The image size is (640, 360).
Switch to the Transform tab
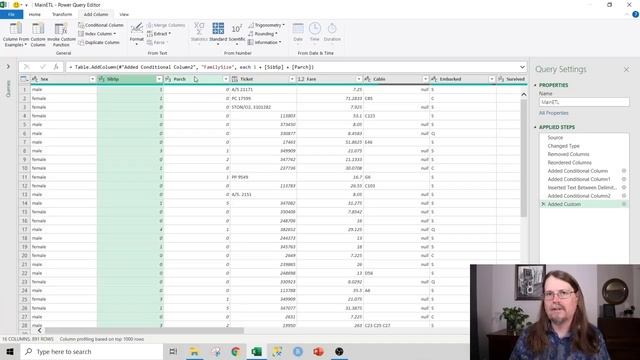coord(62,14)
